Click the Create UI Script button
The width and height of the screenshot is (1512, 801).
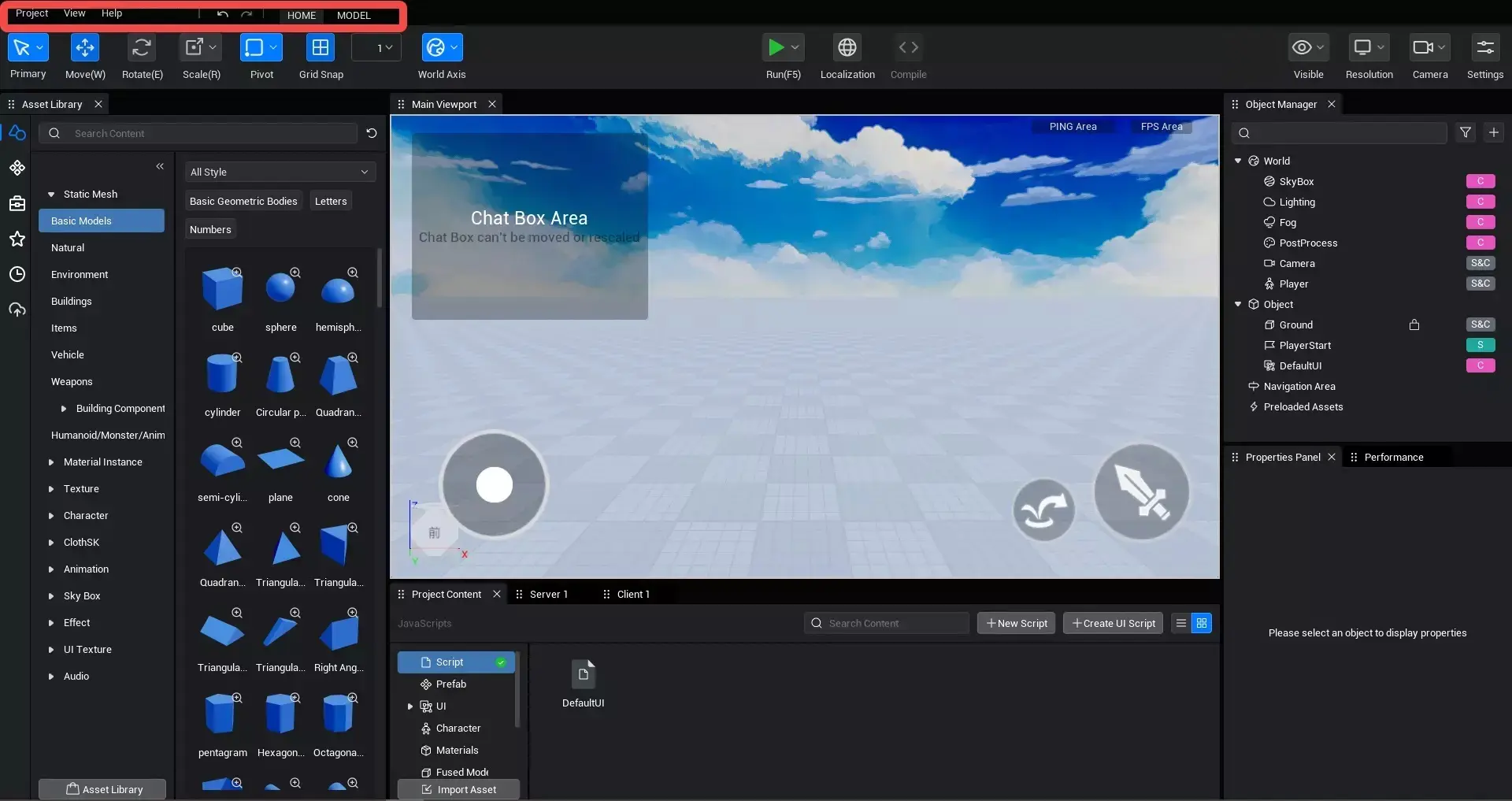1113,623
